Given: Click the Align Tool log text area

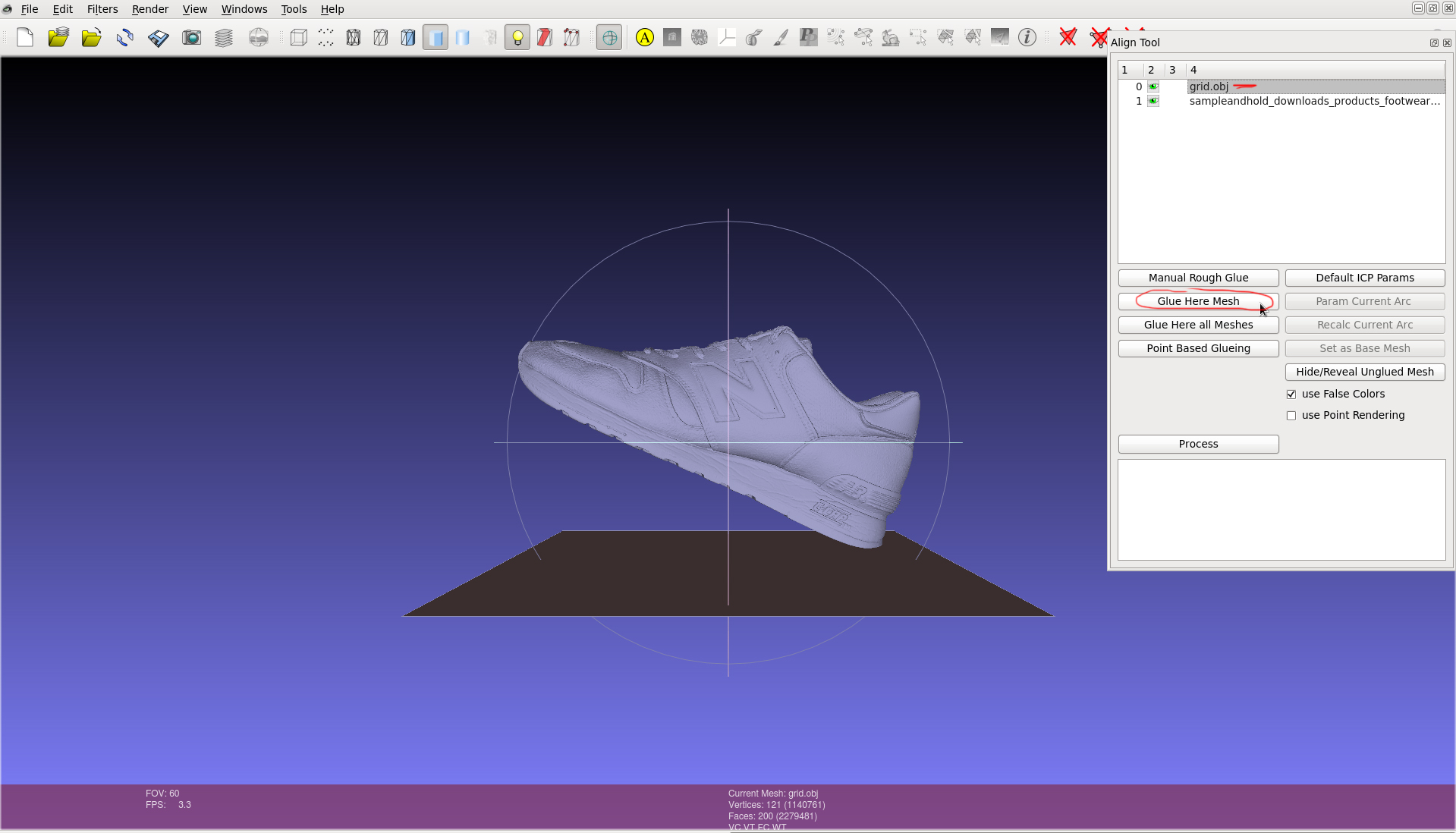Looking at the screenshot, I should [1281, 510].
